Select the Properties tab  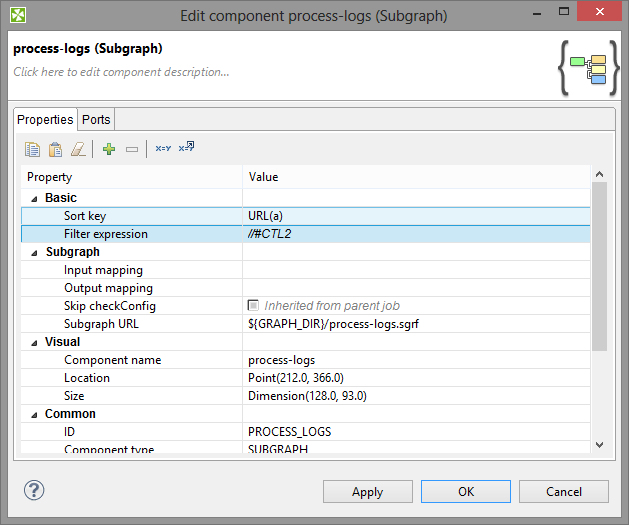click(46, 119)
